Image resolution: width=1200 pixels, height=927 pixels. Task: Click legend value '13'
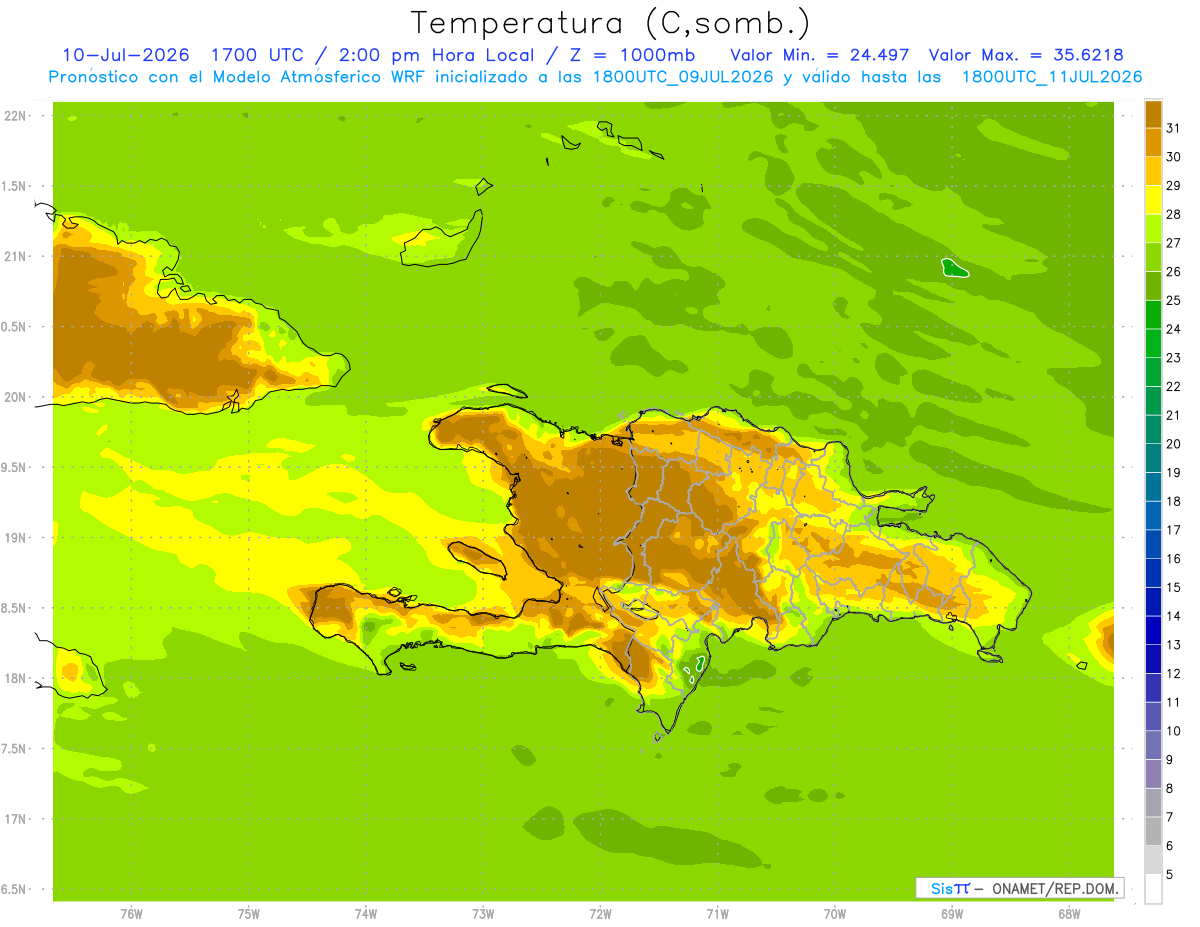pyautogui.click(x=1174, y=645)
